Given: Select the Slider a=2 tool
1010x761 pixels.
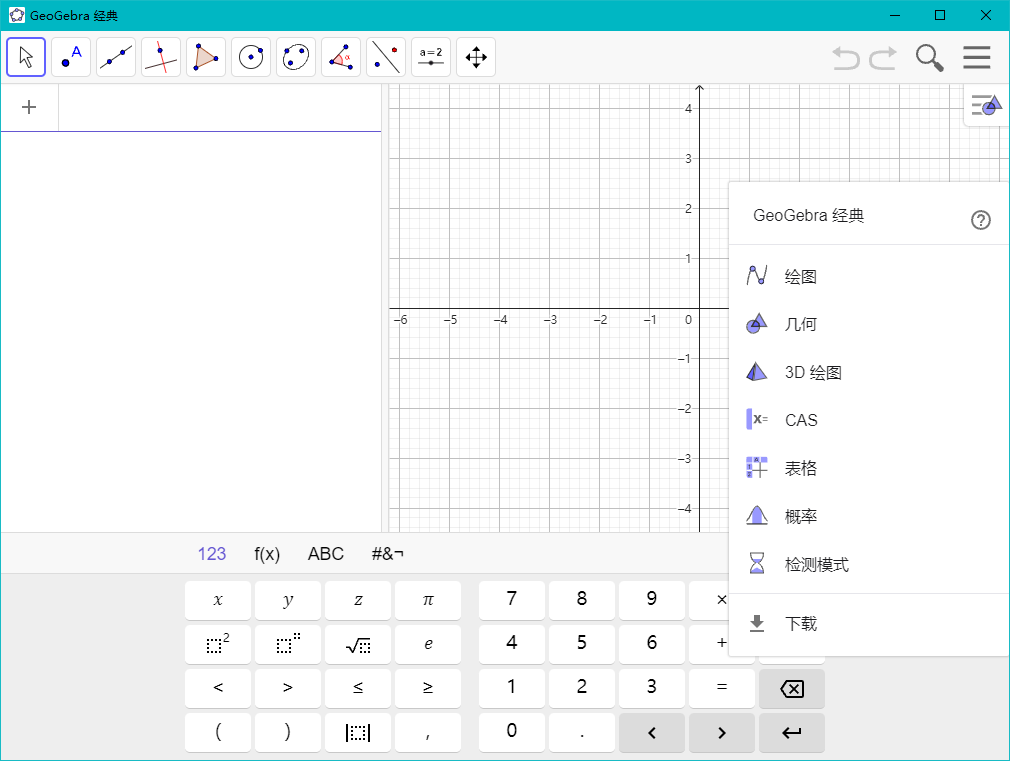Looking at the screenshot, I should (x=431, y=57).
